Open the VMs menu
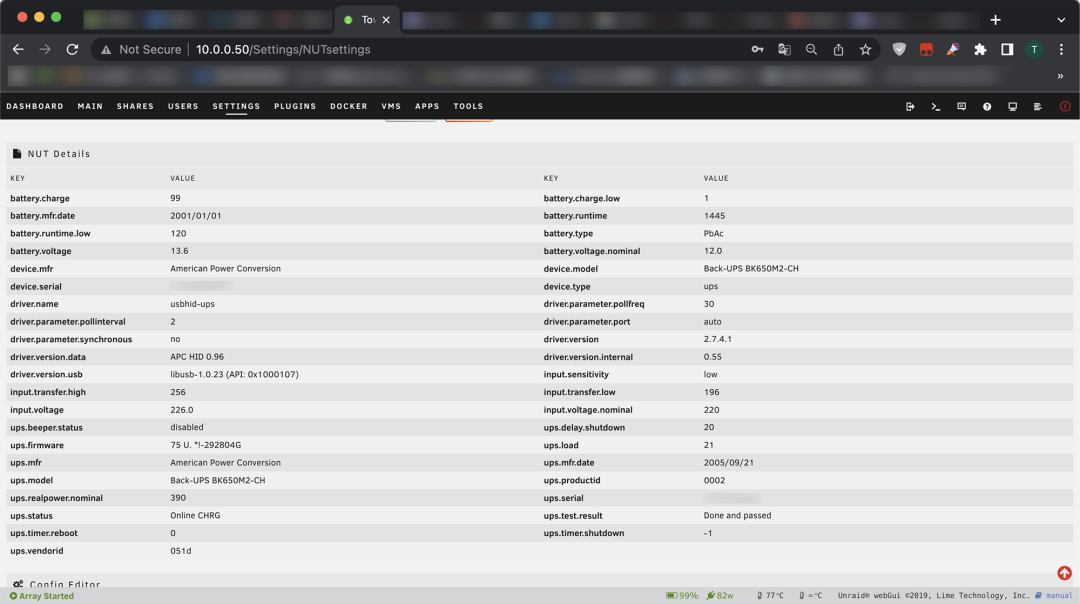The width and height of the screenshot is (1080, 604). [x=391, y=107]
